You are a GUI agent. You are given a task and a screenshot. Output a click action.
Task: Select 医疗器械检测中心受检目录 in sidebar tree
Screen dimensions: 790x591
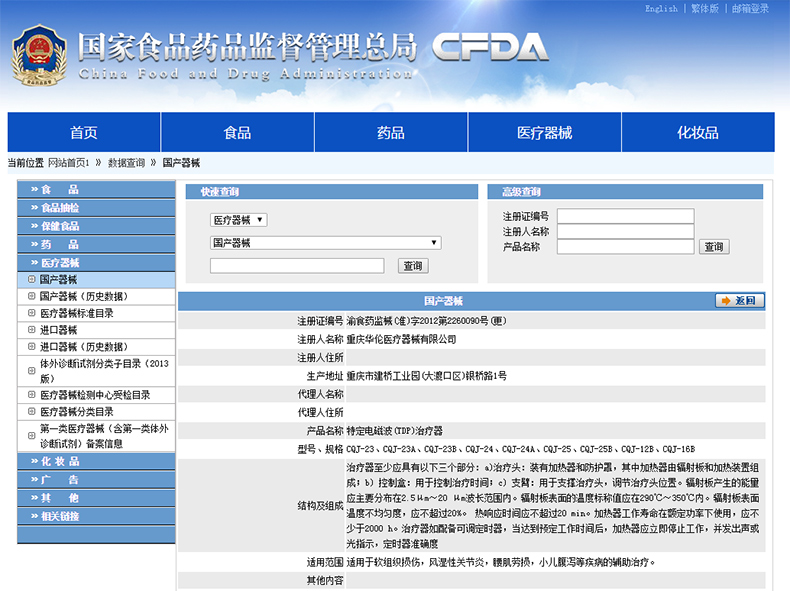pyautogui.click(x=95, y=395)
